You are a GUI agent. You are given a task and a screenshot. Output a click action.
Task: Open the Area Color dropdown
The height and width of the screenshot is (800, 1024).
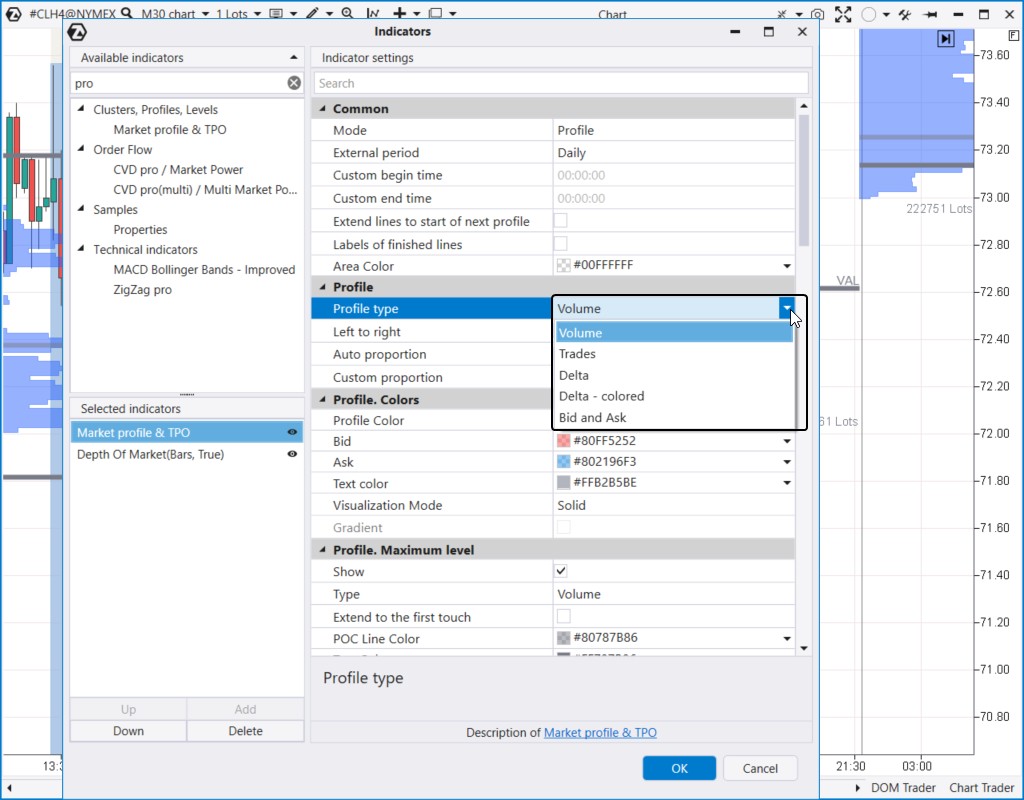[787, 266]
